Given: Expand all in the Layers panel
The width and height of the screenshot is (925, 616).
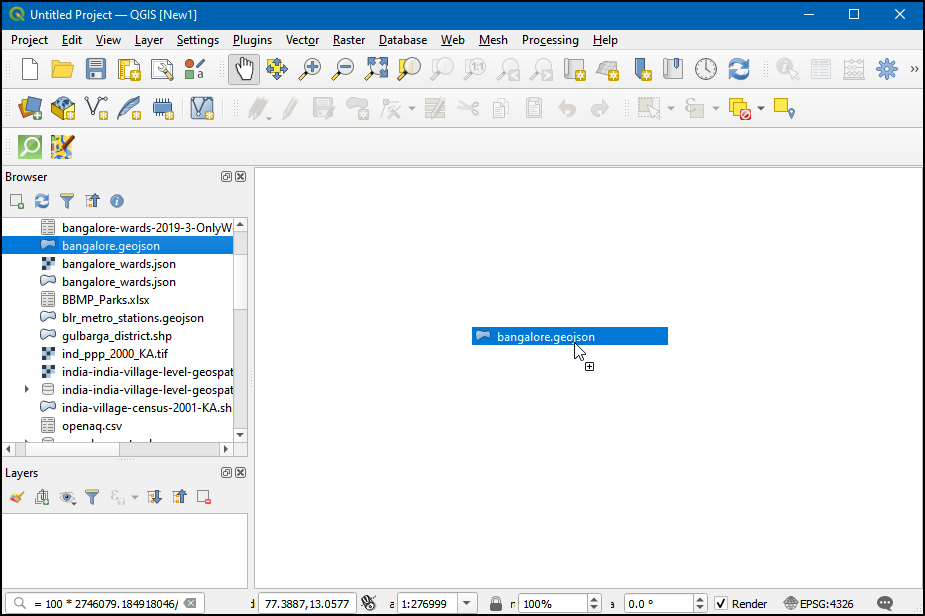Looking at the screenshot, I should tap(155, 497).
